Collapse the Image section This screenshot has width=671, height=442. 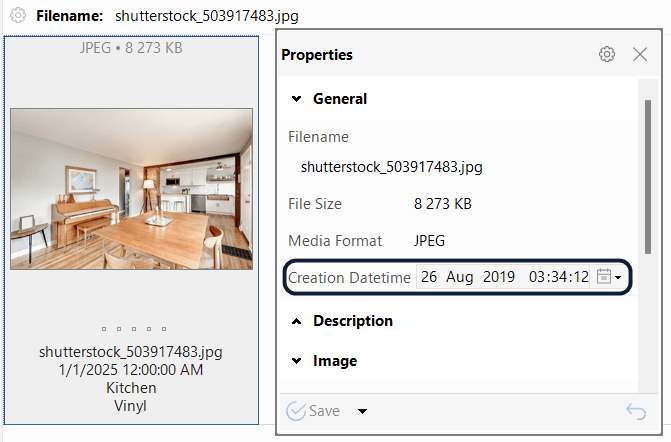tap(296, 360)
